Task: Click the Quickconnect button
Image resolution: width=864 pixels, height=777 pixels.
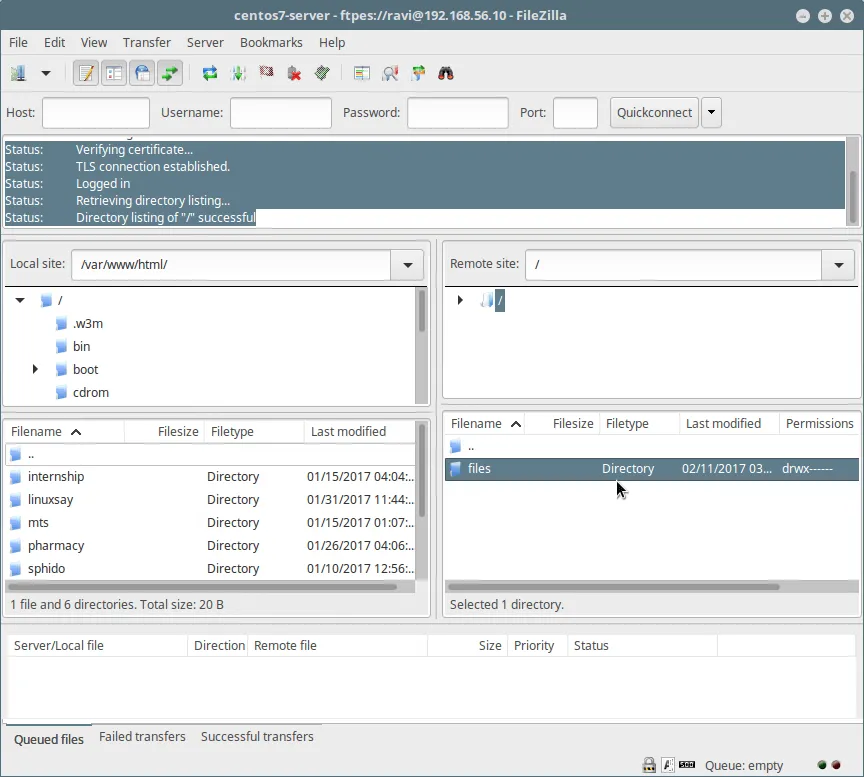Action: click(654, 113)
